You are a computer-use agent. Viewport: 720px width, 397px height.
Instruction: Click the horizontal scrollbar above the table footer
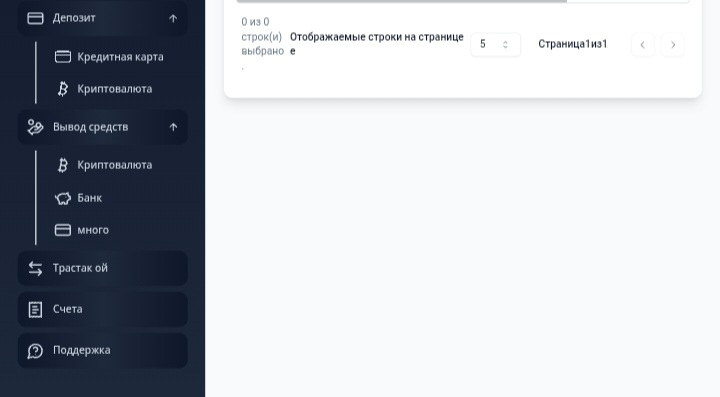(401, 1)
